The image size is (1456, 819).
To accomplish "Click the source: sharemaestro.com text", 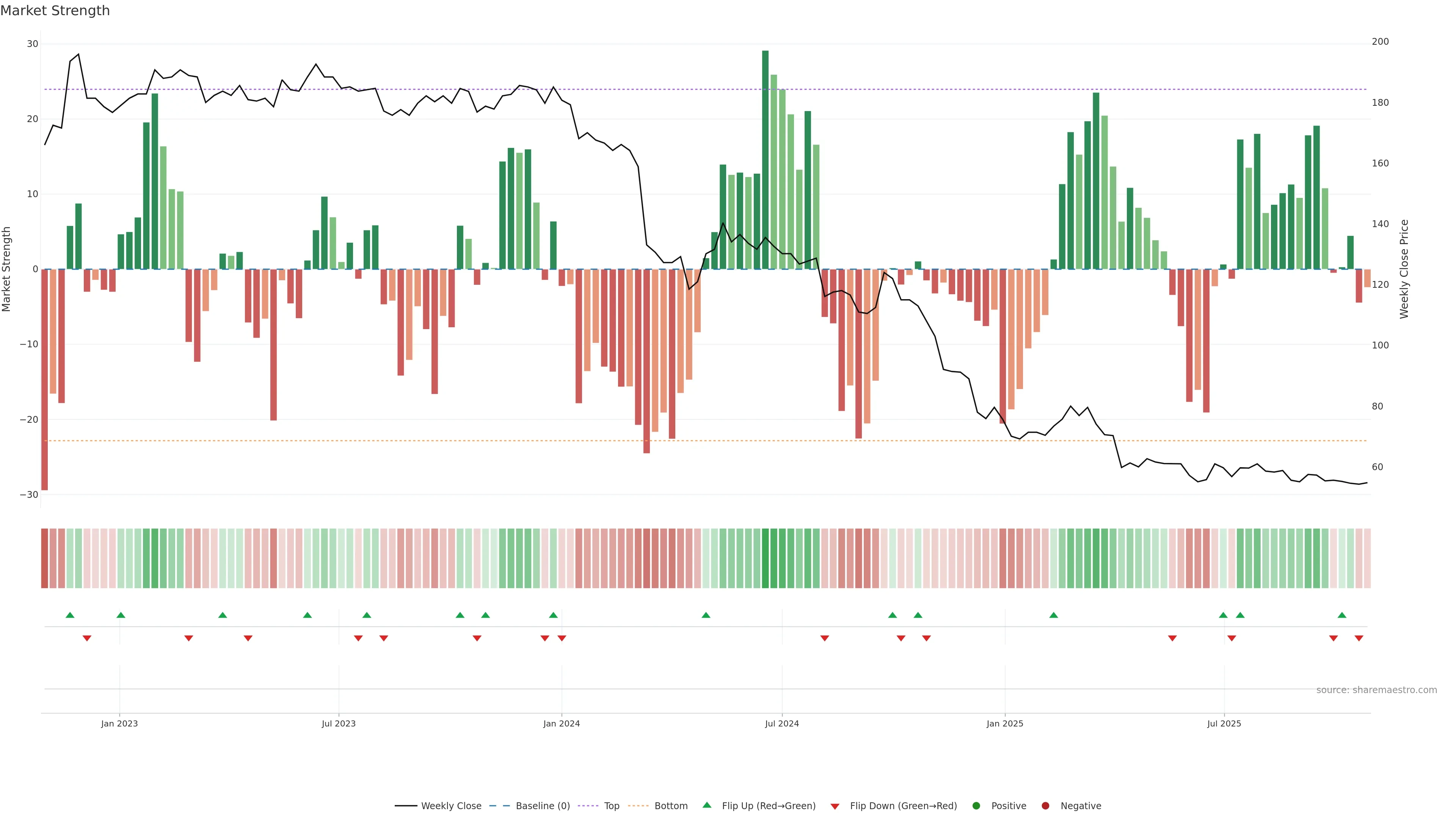I will coord(1376,690).
